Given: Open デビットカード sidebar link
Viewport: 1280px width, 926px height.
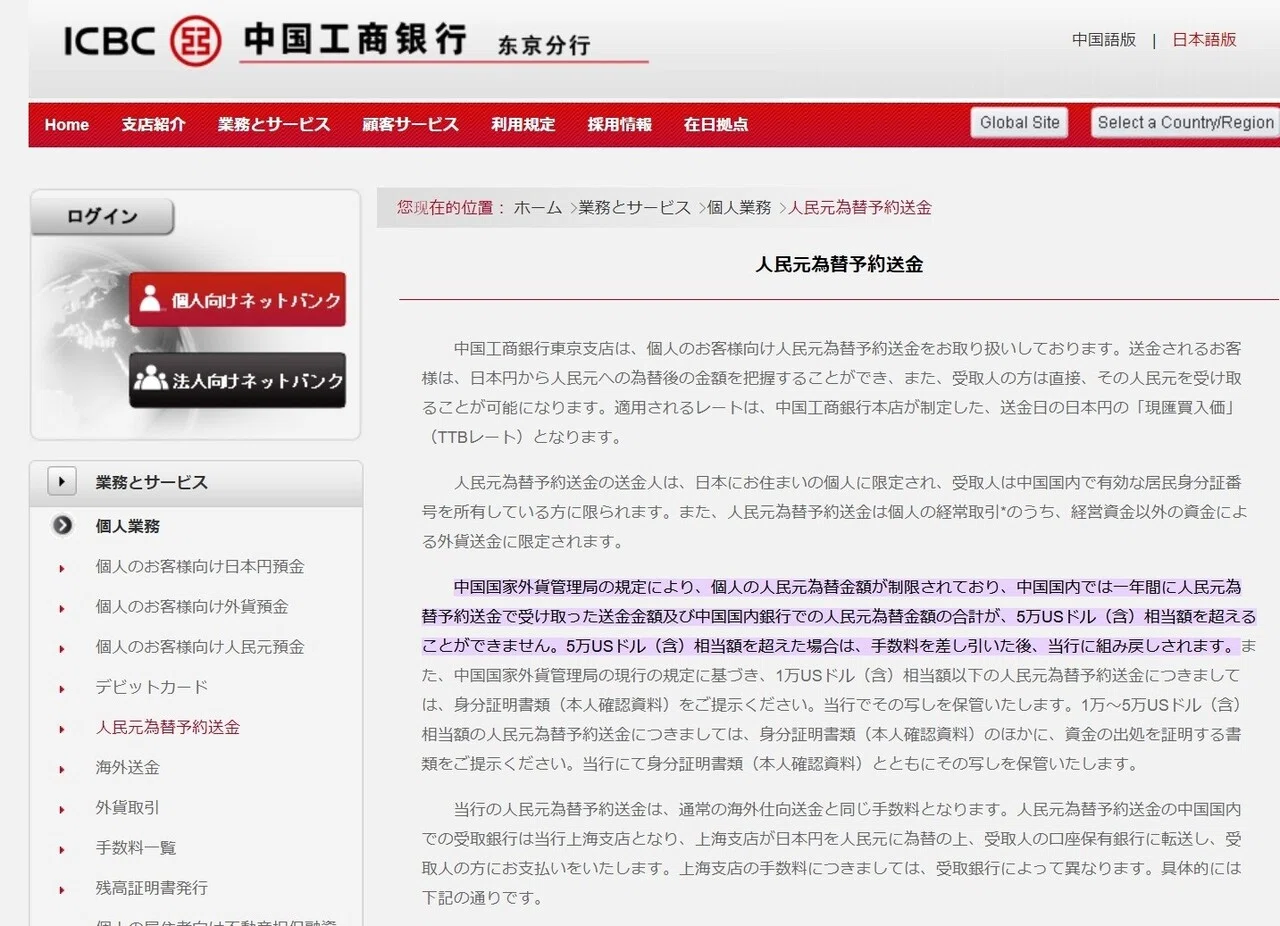Looking at the screenshot, I should pyautogui.click(x=152, y=687).
